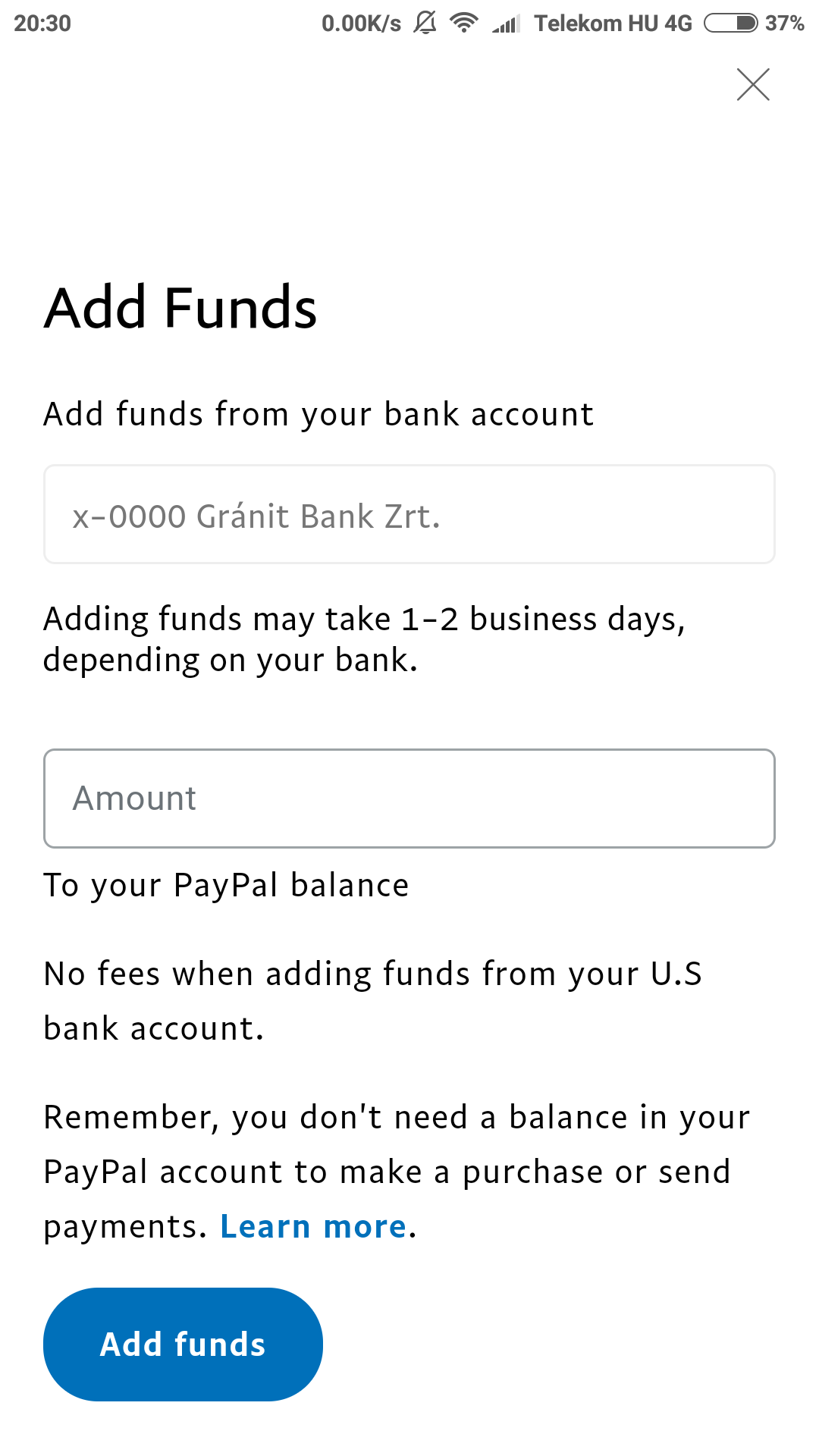Focus the Amount input field
Viewport: 819px width, 1456px height.
(409, 799)
